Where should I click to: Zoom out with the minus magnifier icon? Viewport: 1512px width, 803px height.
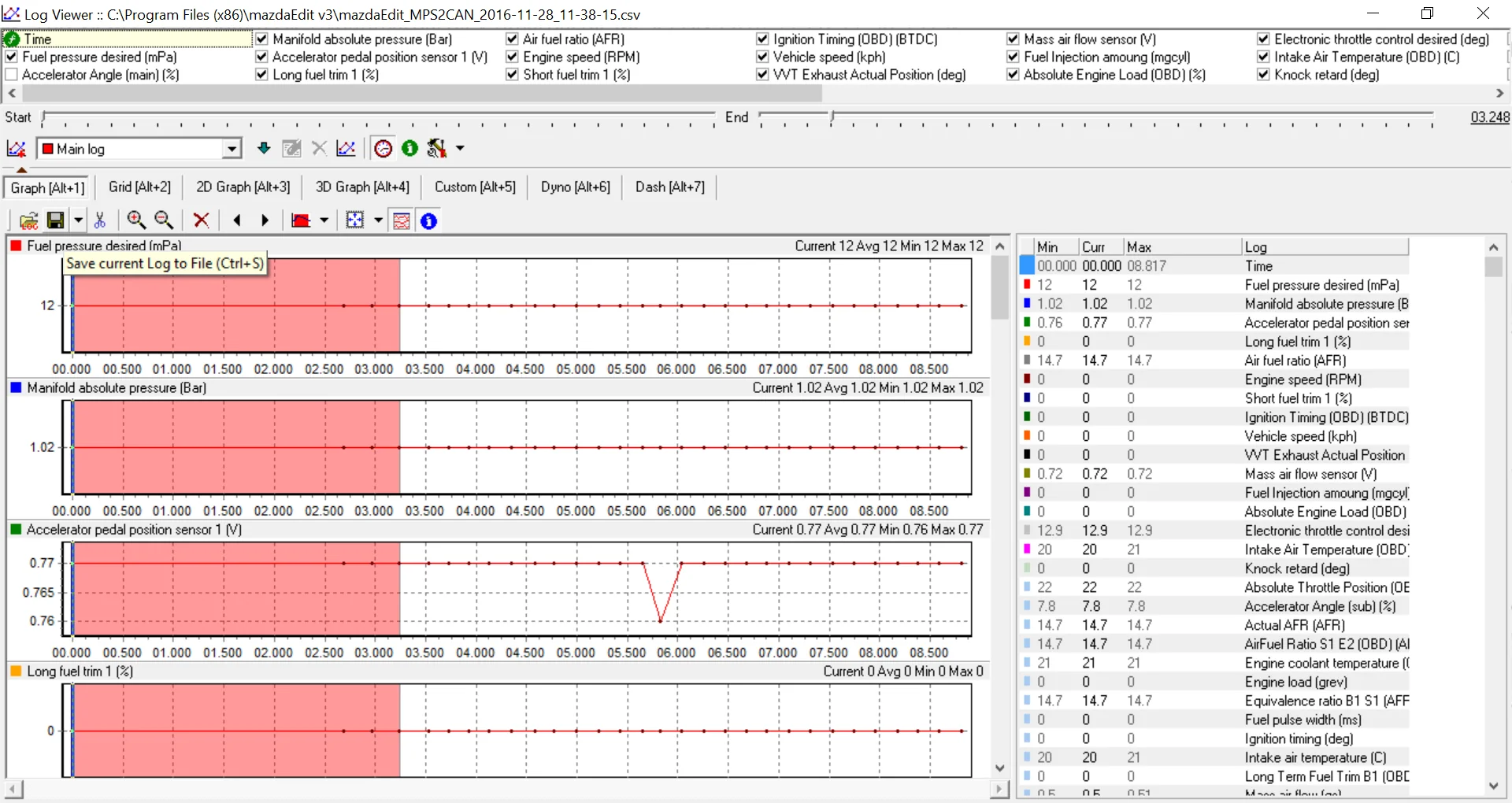coord(164,220)
